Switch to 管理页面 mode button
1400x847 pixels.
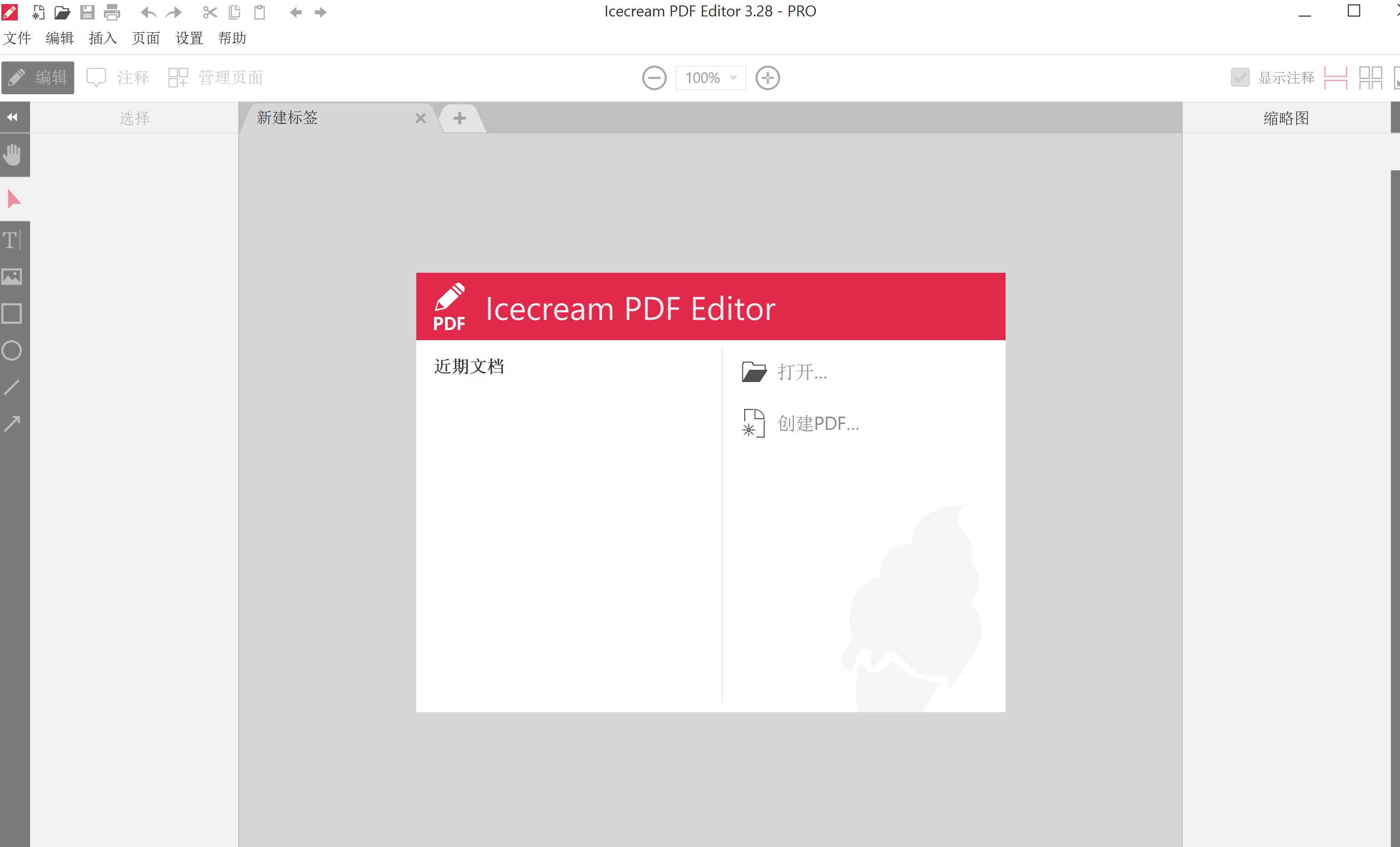[215, 78]
